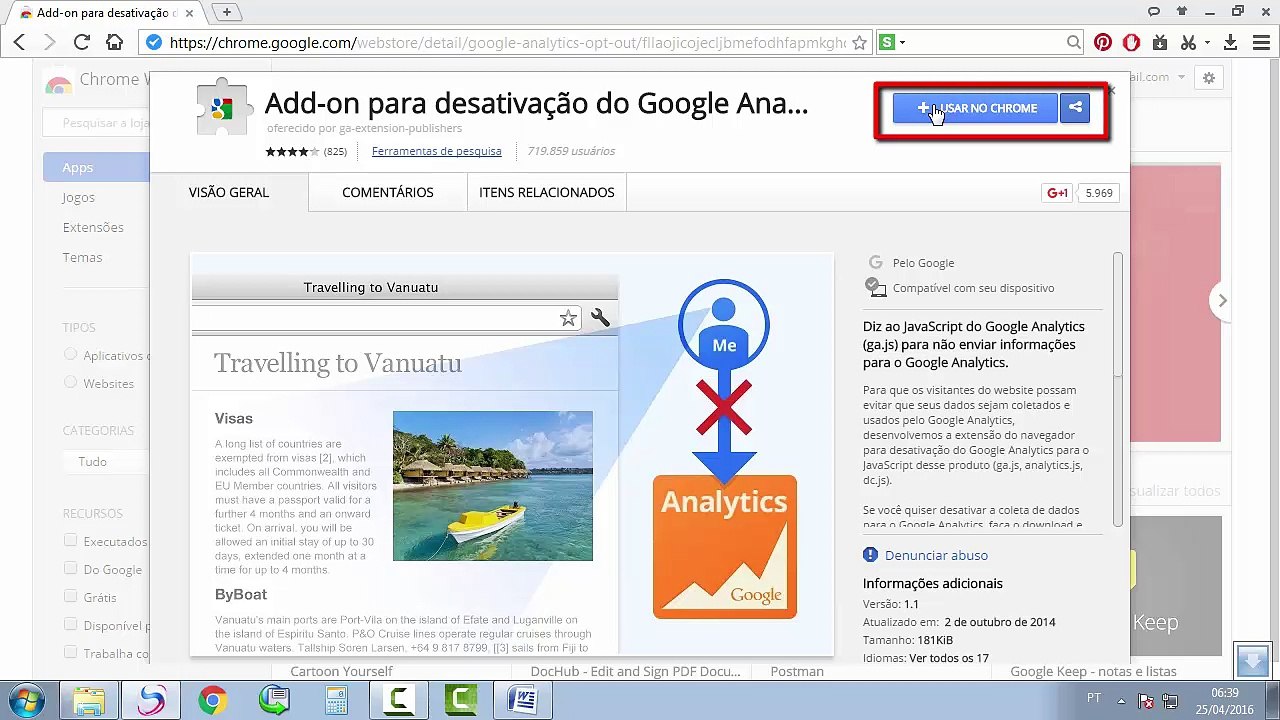The height and width of the screenshot is (720, 1280).
Task: Open a new browser tab
Action: point(227,12)
